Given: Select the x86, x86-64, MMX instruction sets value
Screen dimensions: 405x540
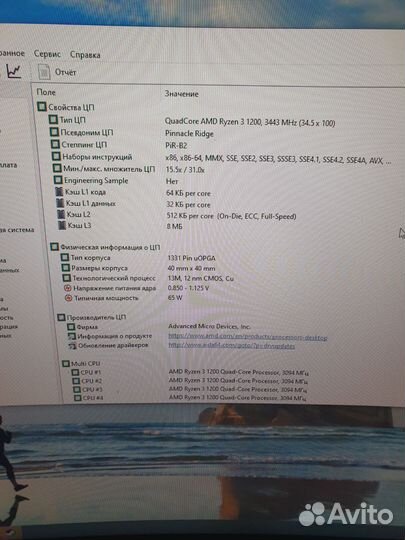Looking at the screenshot, I should (x=278, y=159).
